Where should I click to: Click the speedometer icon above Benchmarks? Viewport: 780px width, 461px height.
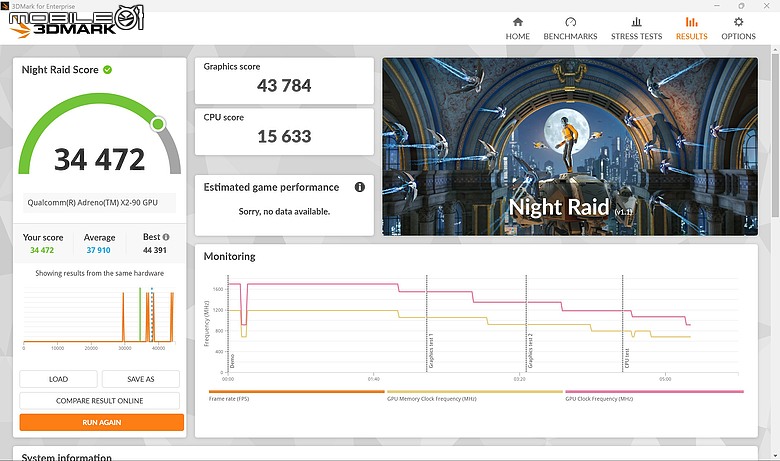pos(571,22)
